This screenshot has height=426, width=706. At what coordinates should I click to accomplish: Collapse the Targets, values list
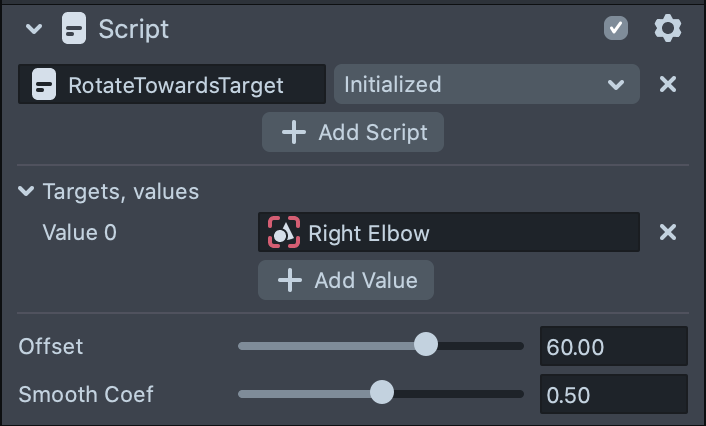[26, 191]
